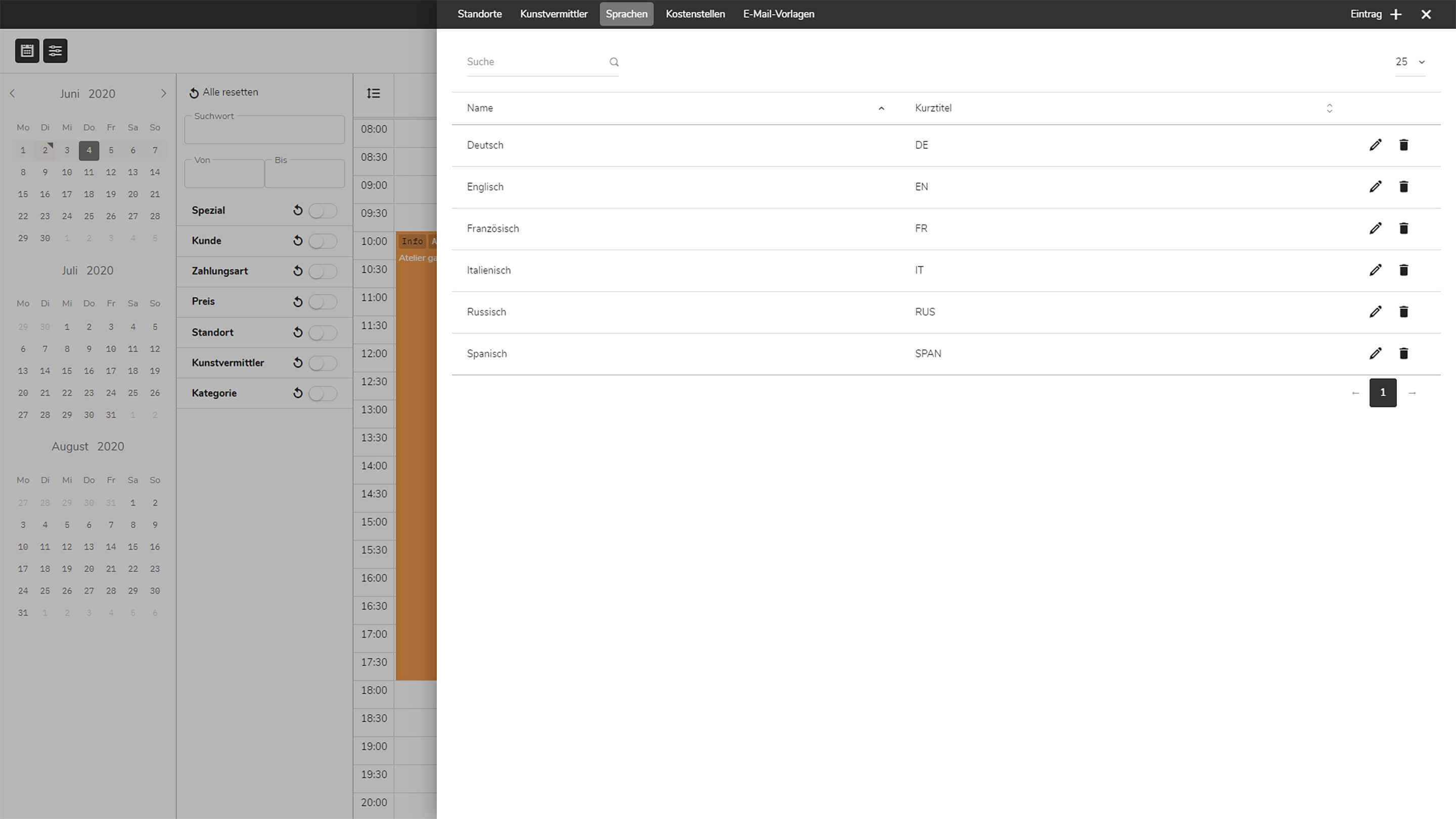Reset the Zahlungsart filter
The height and width of the screenshot is (819, 1456).
point(298,271)
